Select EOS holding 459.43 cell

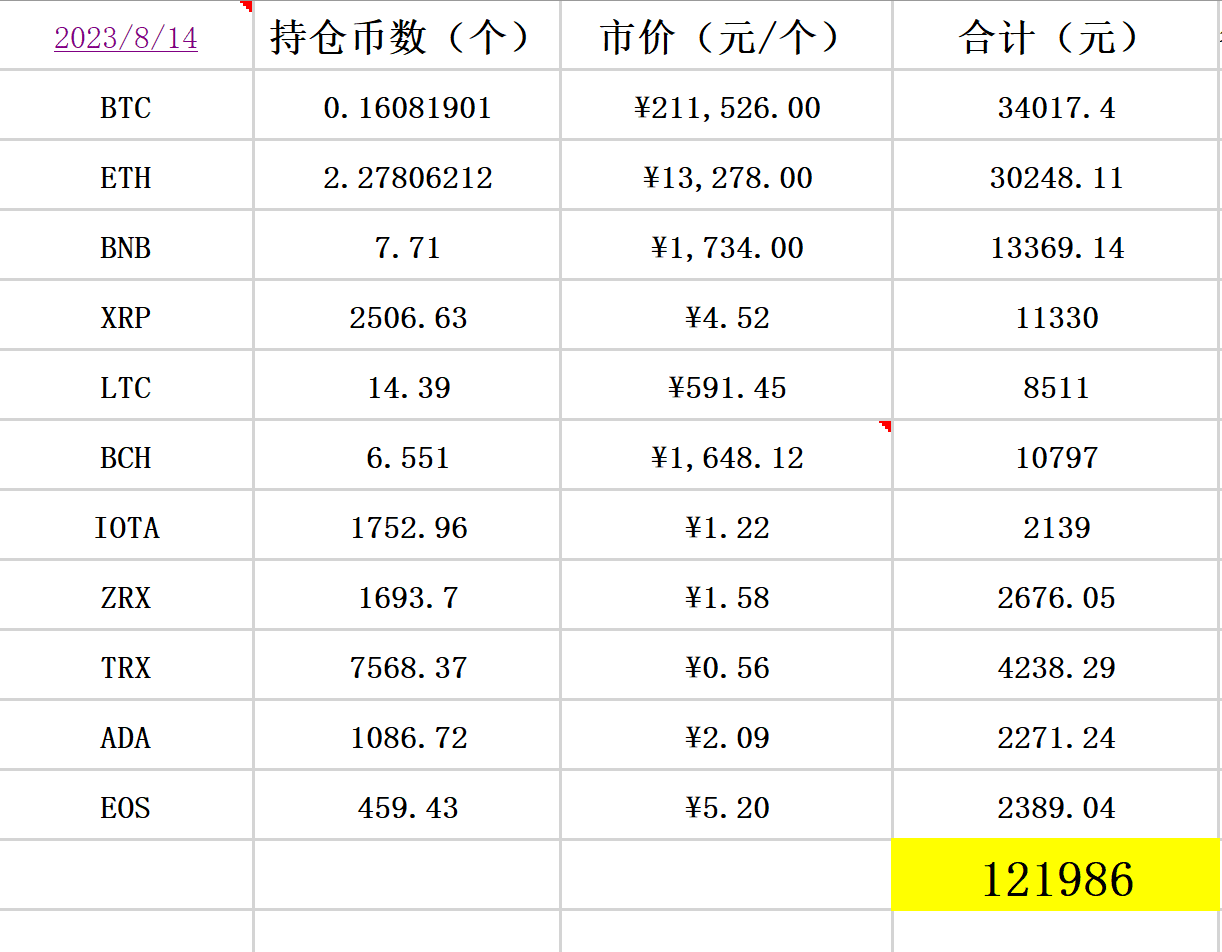click(407, 805)
